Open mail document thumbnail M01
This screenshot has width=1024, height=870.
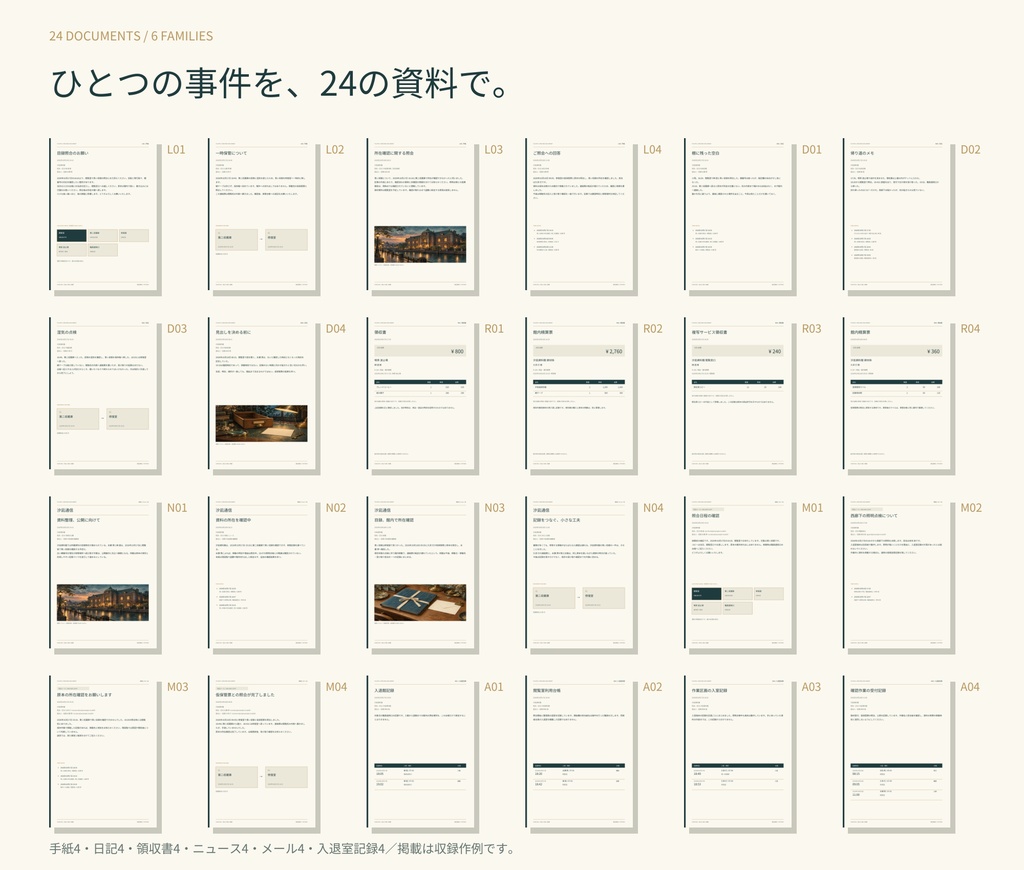pos(738,572)
